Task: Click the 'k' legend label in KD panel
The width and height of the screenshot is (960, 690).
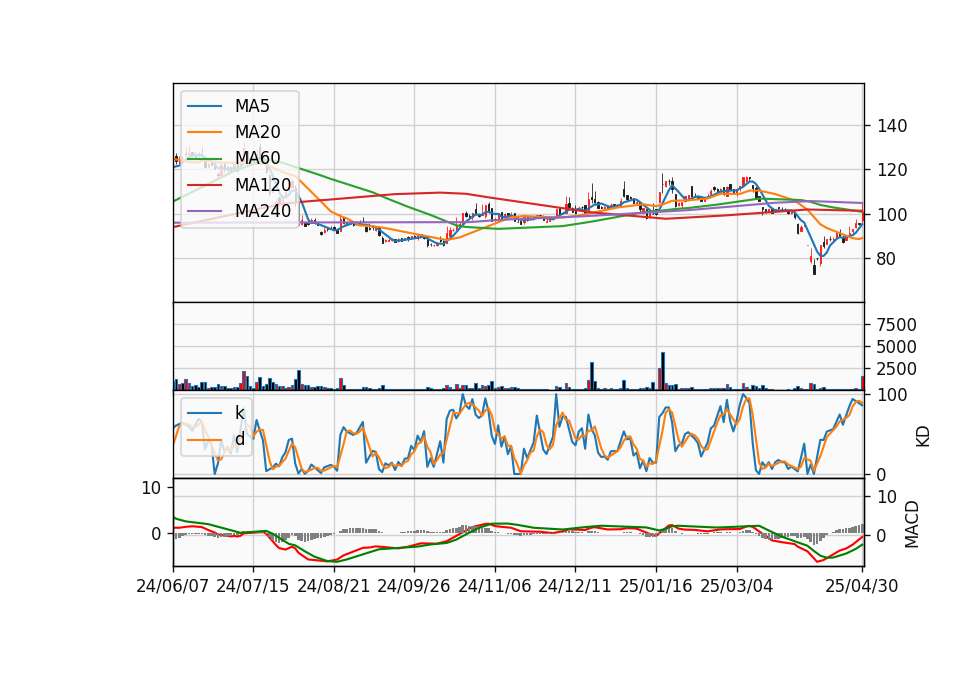Action: (239, 413)
